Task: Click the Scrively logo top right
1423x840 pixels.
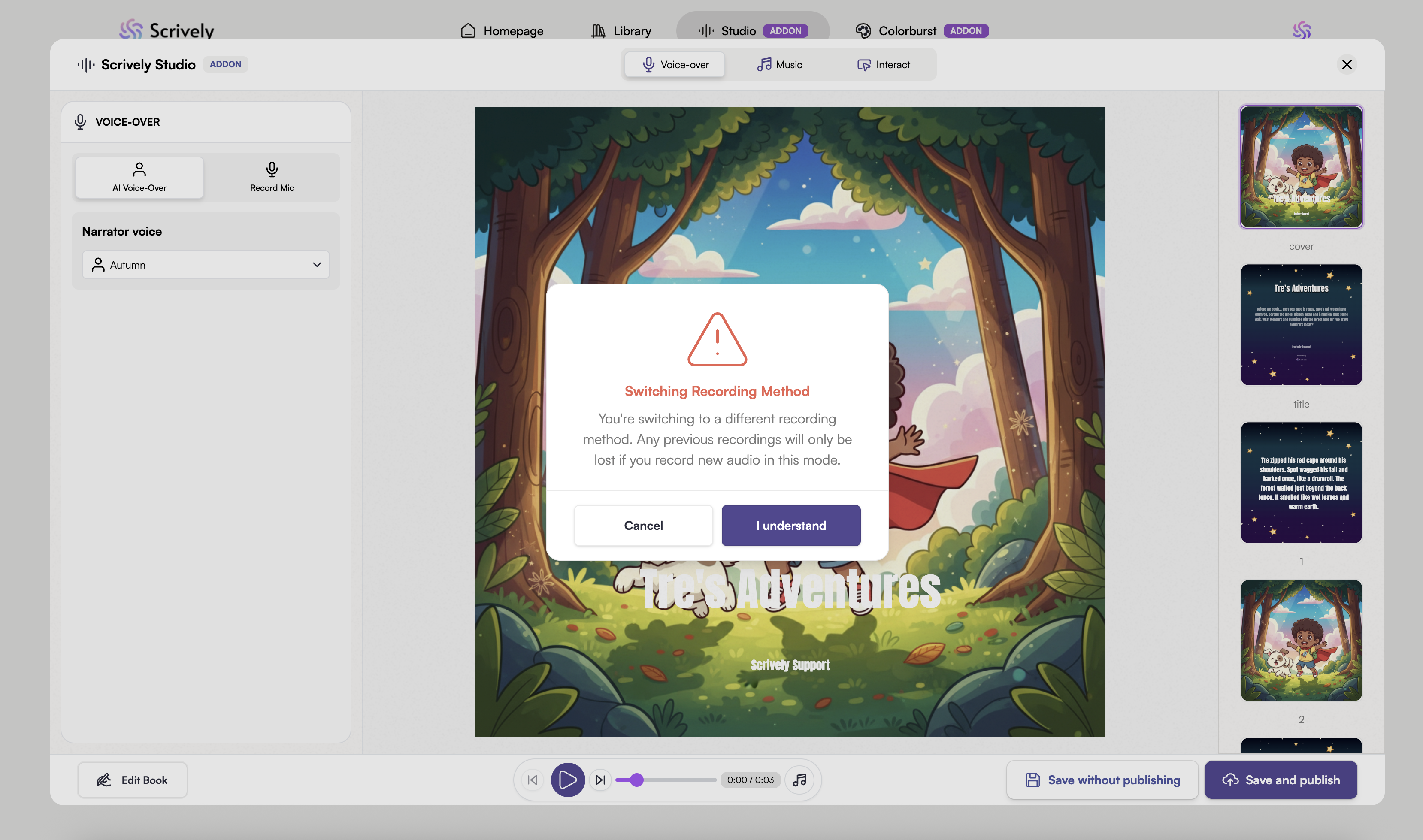Action: pyautogui.click(x=1301, y=30)
